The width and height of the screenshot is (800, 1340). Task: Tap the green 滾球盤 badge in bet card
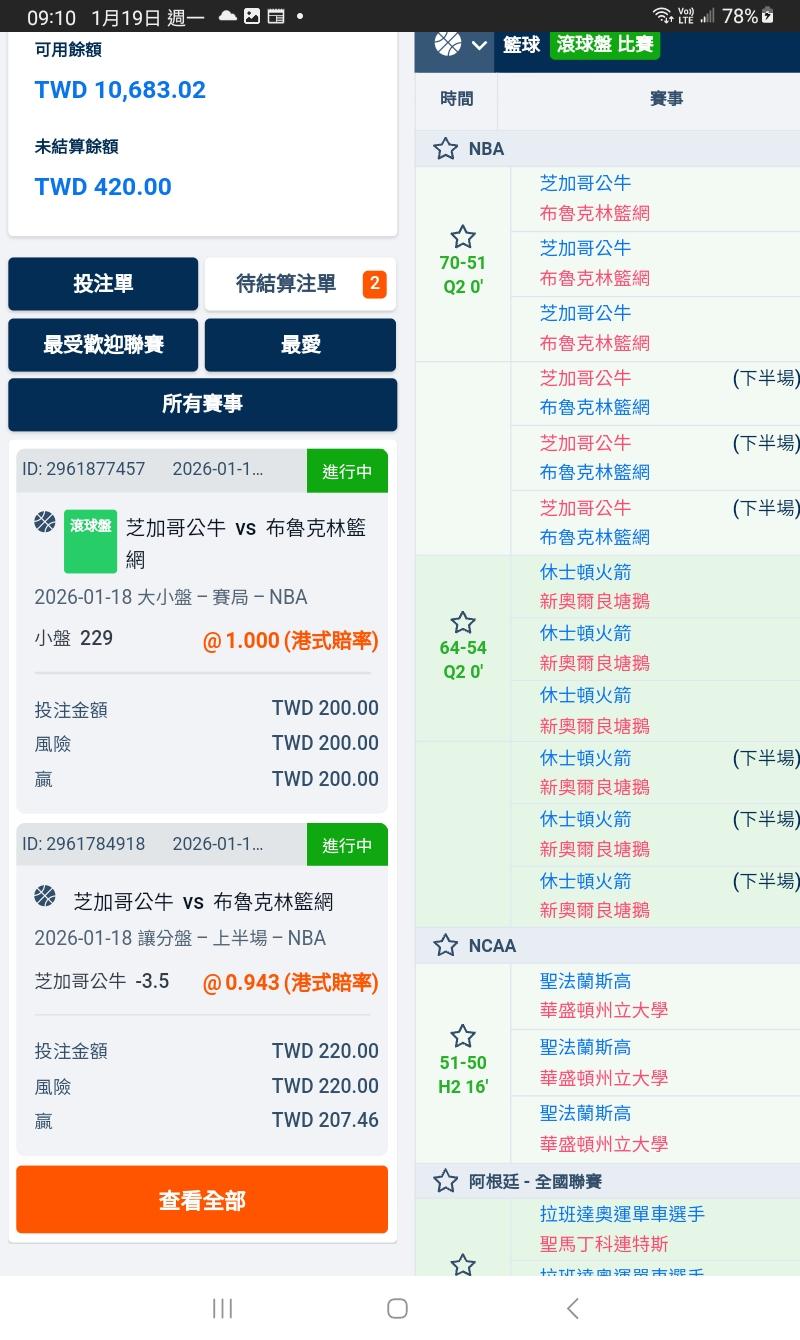coord(90,541)
